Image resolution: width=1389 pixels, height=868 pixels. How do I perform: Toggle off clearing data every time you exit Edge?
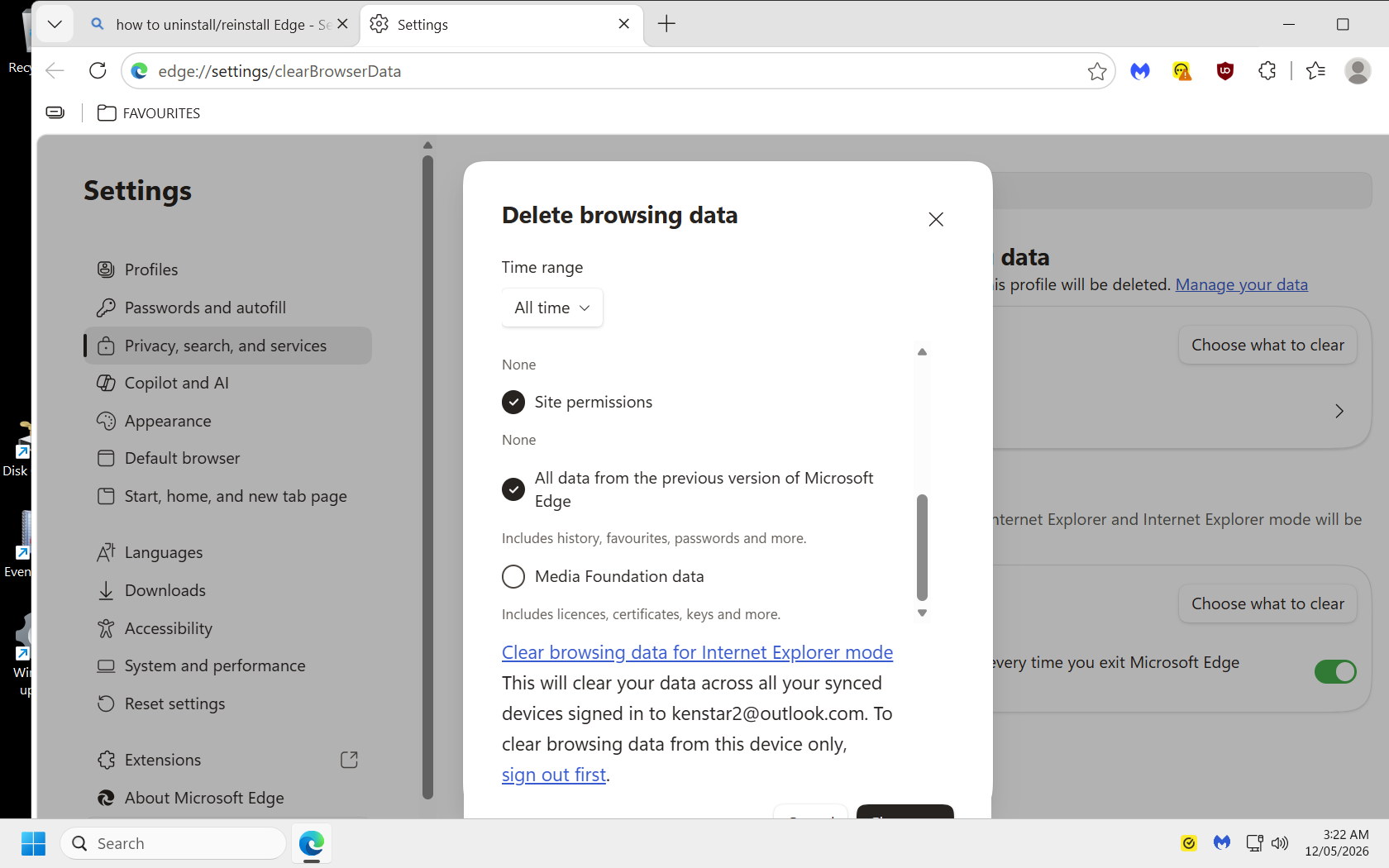click(1335, 671)
